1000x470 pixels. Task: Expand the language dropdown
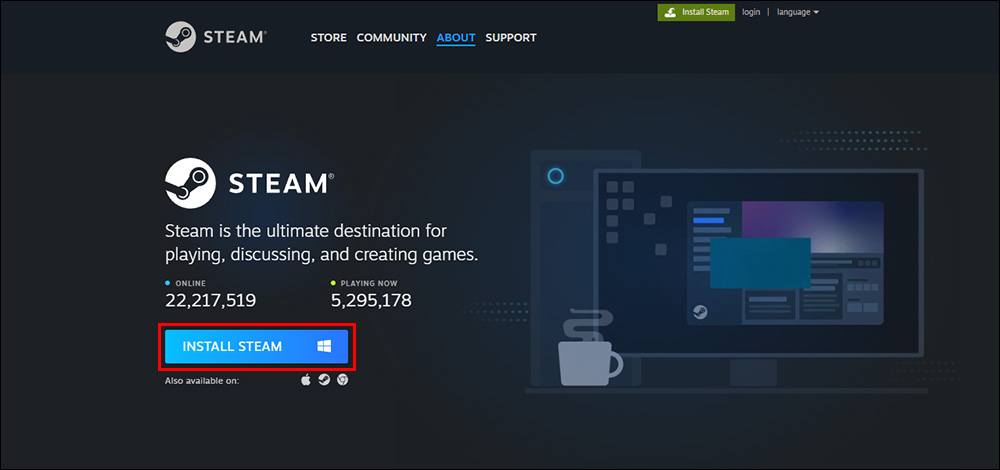[798, 12]
